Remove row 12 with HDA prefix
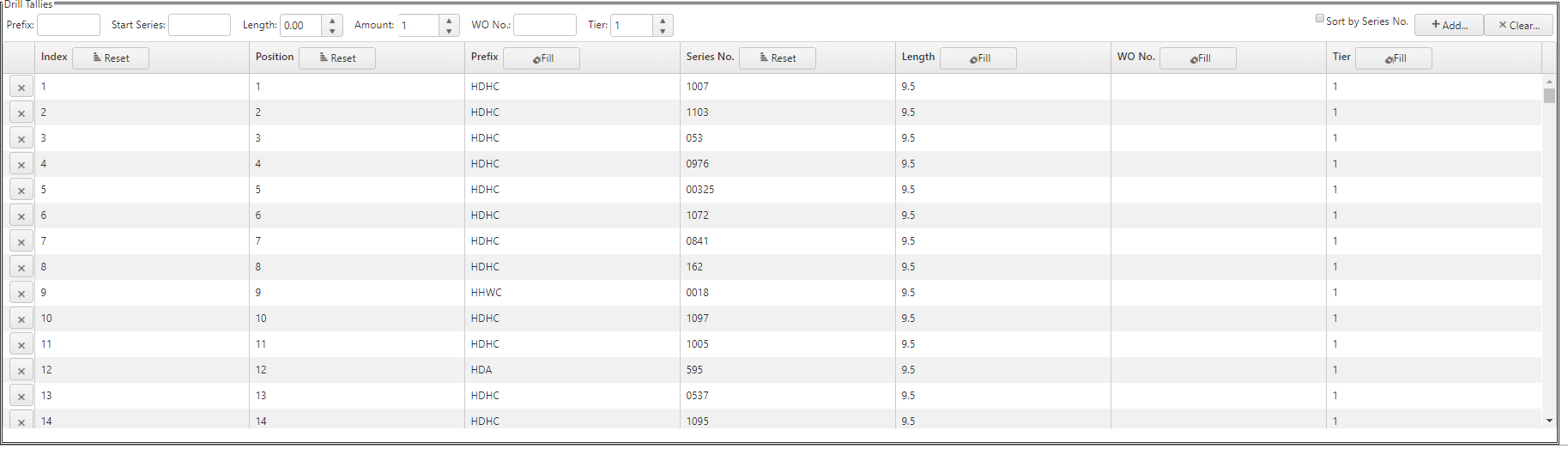 (21, 370)
